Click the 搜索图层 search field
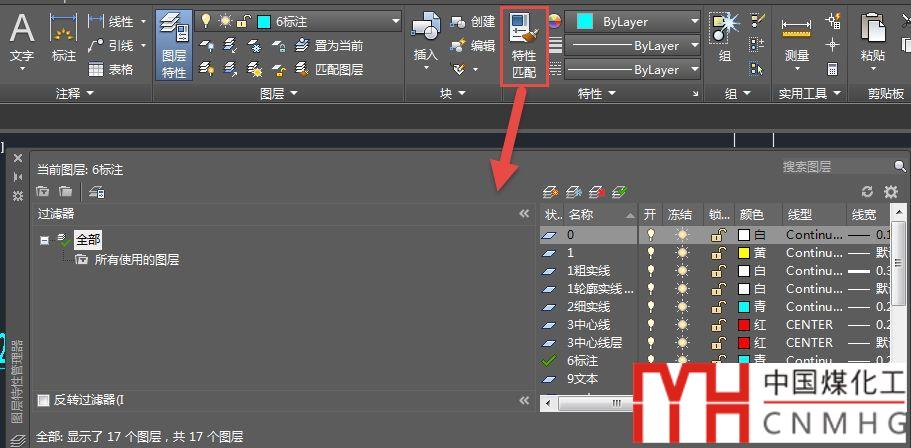The width and height of the screenshot is (911, 448). tap(837, 167)
